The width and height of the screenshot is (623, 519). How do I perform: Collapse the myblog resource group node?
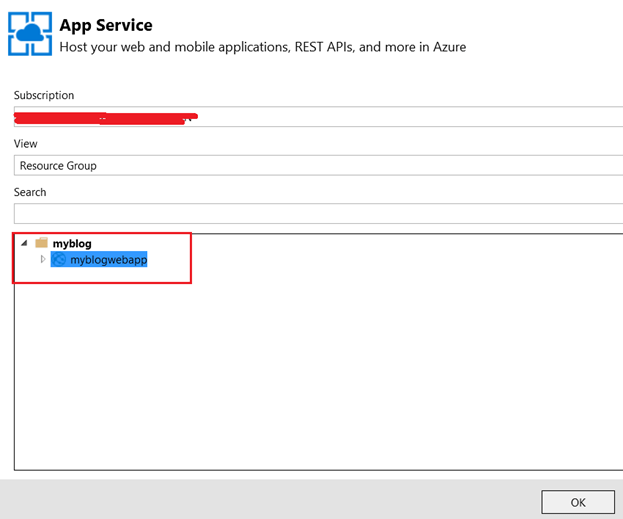[23, 243]
